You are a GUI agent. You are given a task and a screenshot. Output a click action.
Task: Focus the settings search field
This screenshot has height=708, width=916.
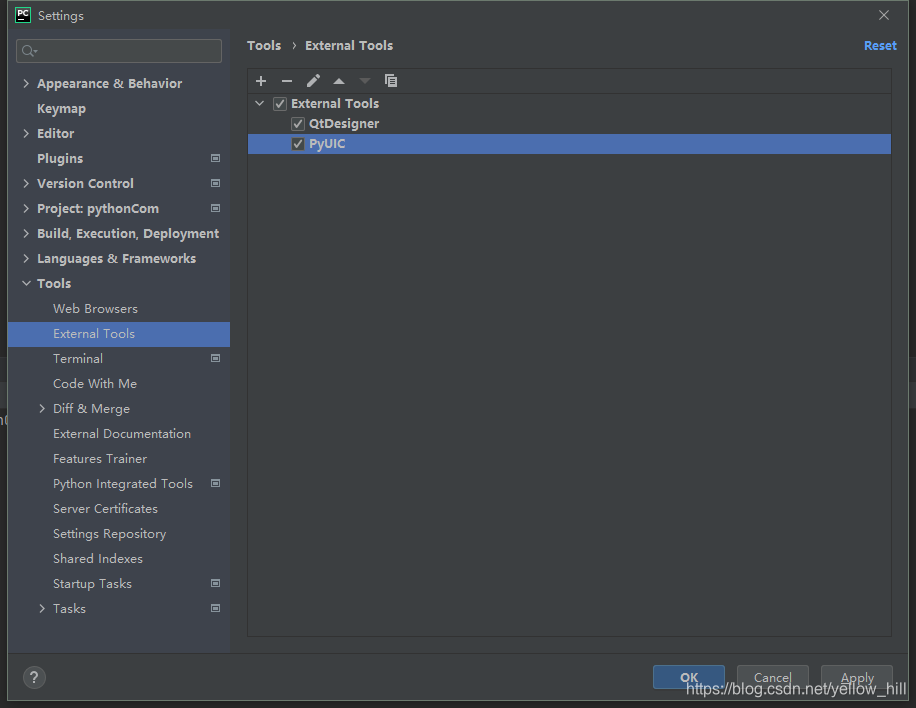(x=119, y=51)
